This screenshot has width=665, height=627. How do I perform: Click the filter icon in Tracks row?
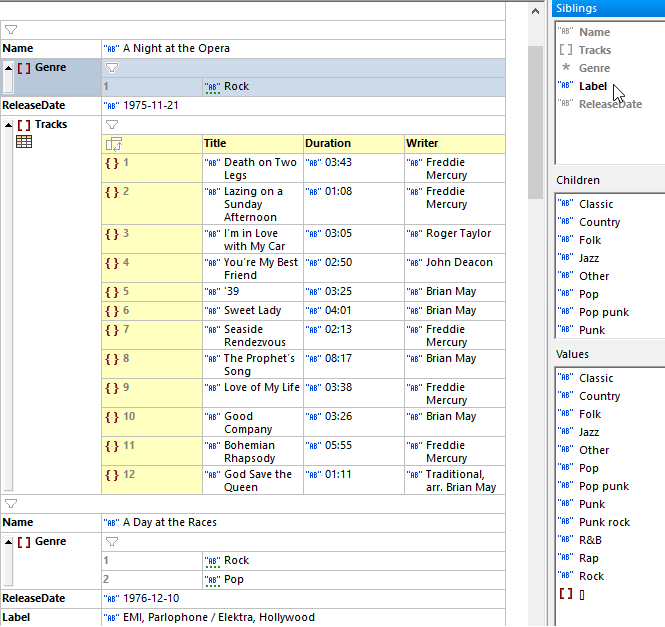coord(112,125)
